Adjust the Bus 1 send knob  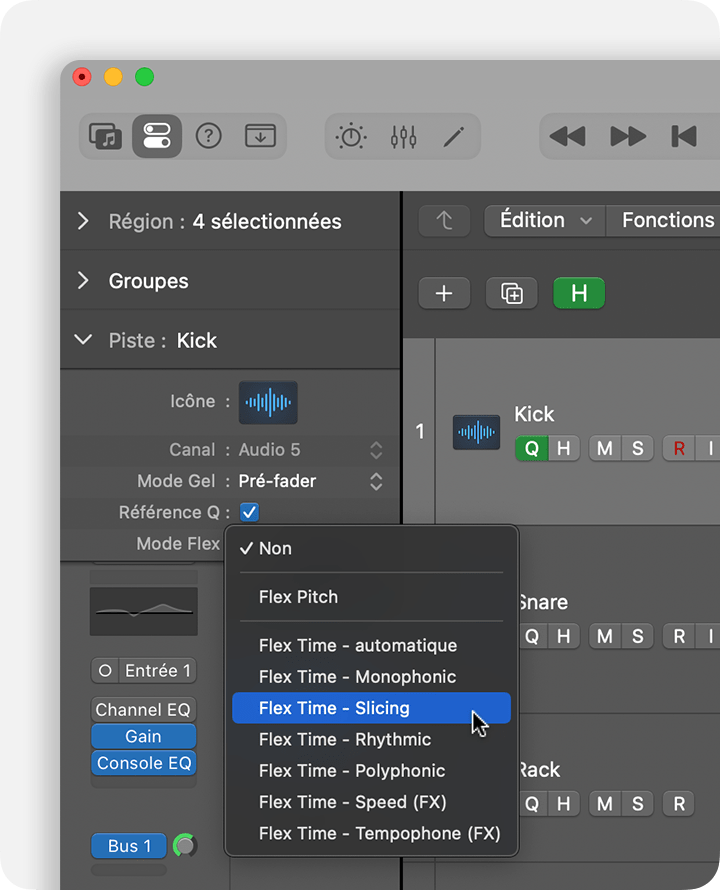click(184, 846)
